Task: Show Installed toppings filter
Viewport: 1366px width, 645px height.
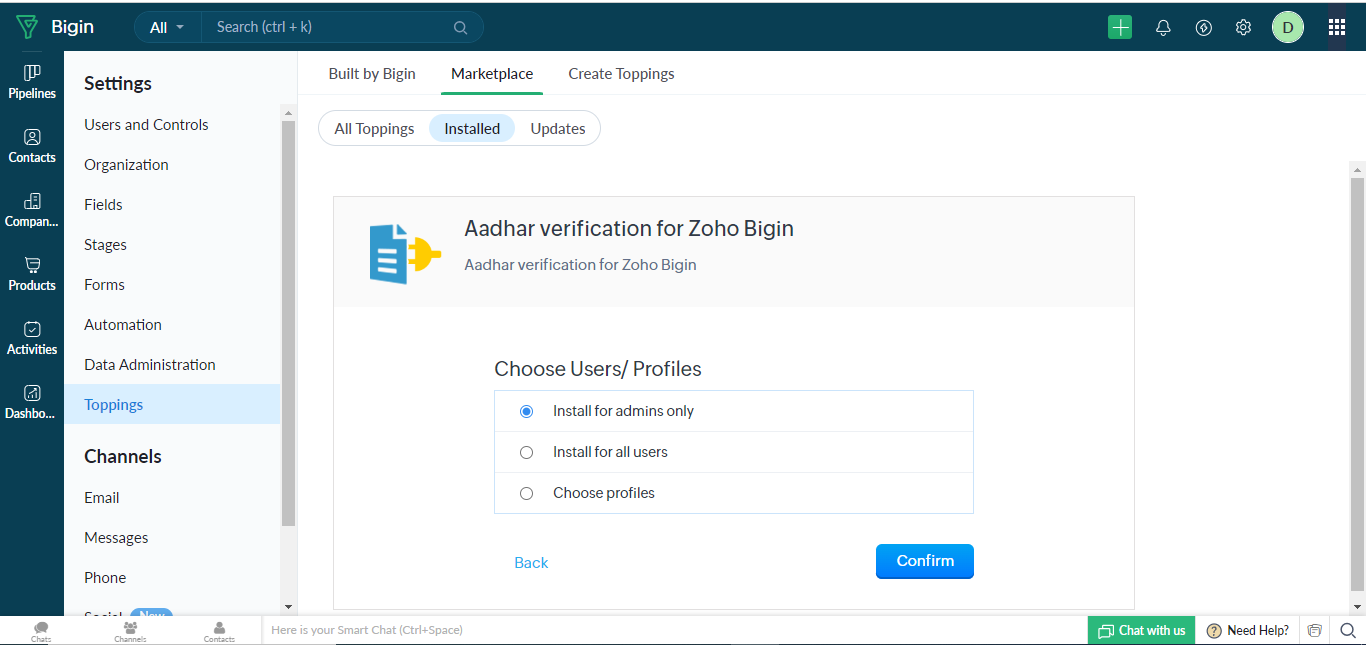Action: tap(472, 128)
